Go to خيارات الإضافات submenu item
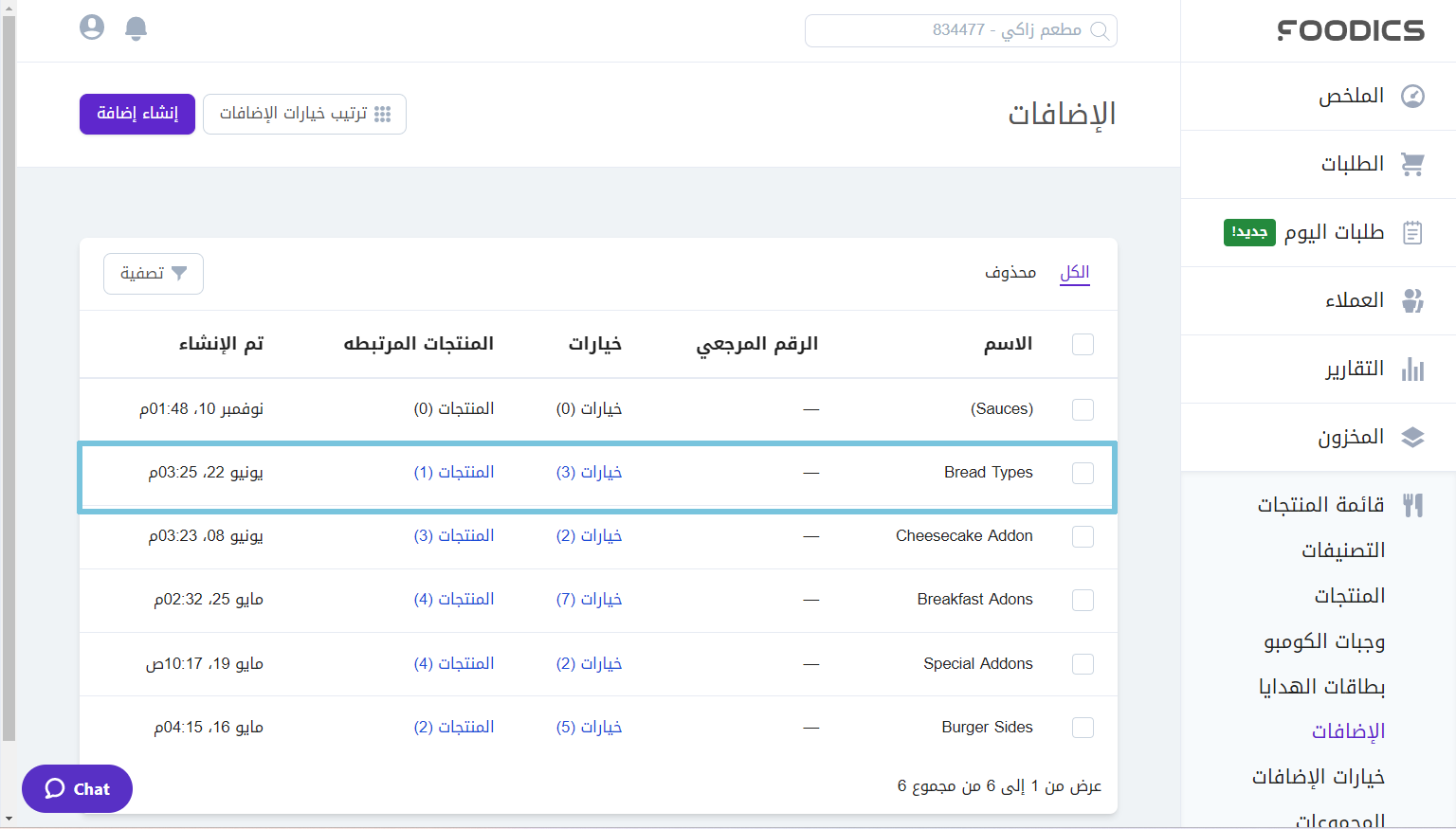 1319,777
